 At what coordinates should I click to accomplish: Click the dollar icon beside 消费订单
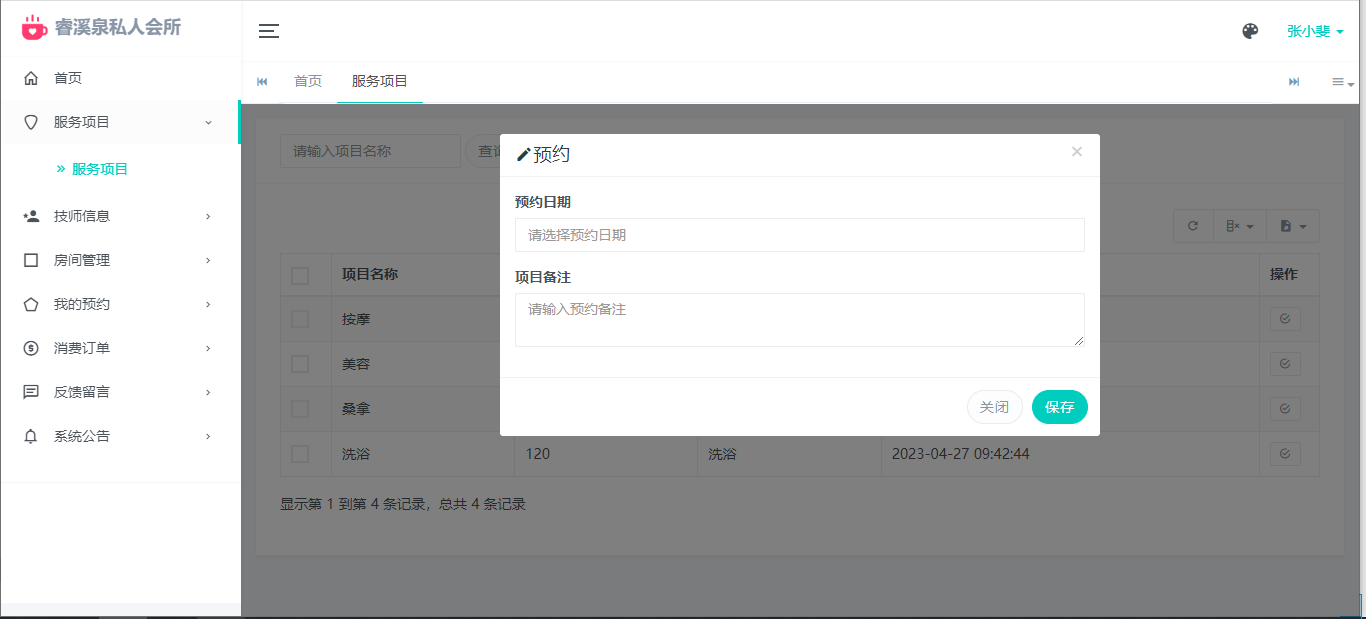coord(31,348)
